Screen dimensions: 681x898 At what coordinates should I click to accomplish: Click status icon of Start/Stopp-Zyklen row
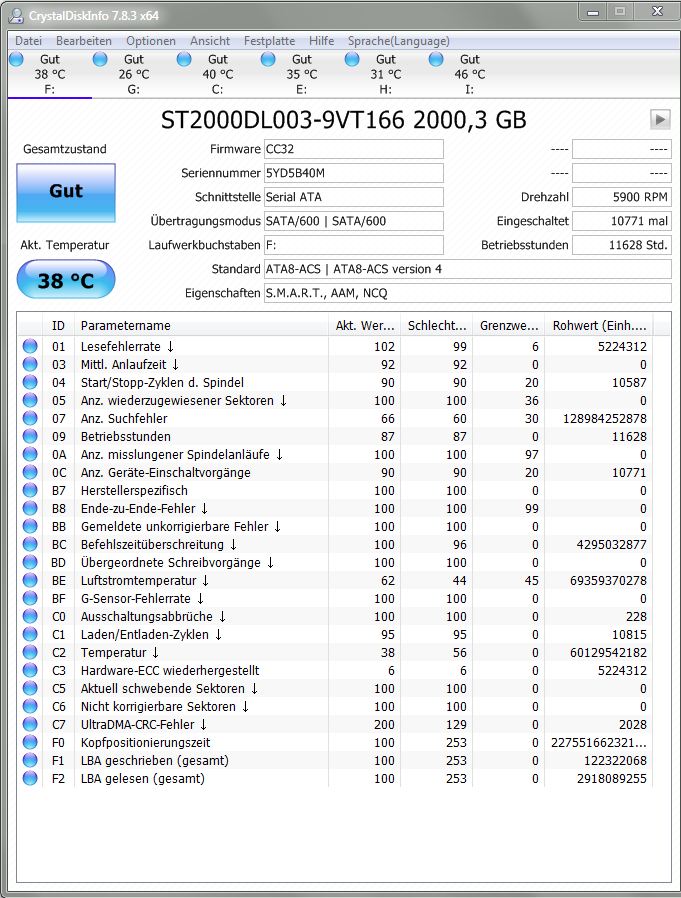pos(30,382)
